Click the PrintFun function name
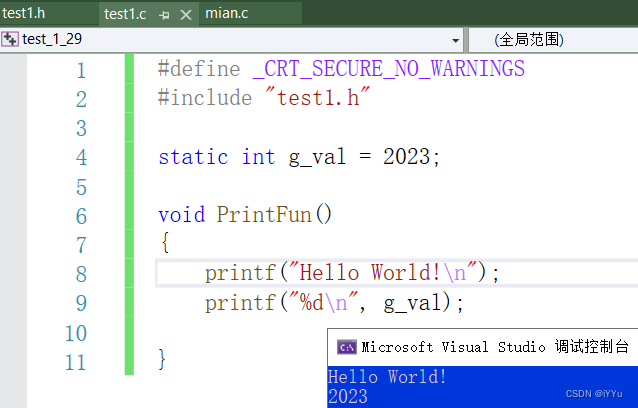This screenshot has height=408, width=638. click(x=264, y=214)
